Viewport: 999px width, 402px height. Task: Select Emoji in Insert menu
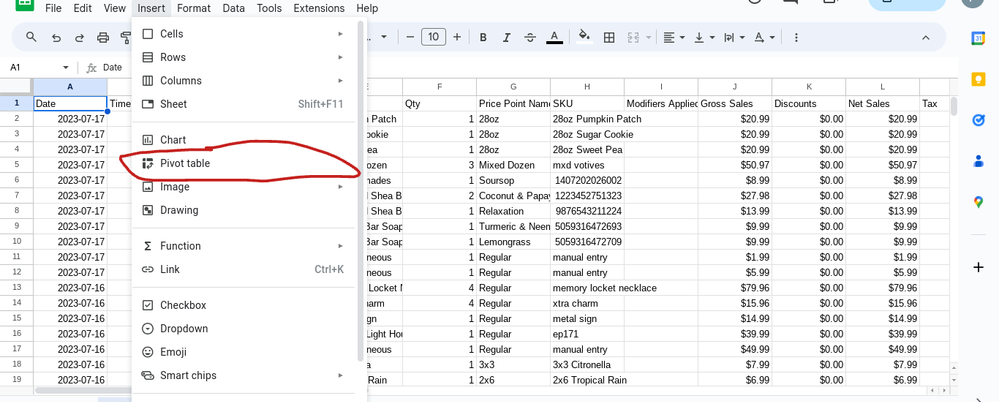[245, 352]
